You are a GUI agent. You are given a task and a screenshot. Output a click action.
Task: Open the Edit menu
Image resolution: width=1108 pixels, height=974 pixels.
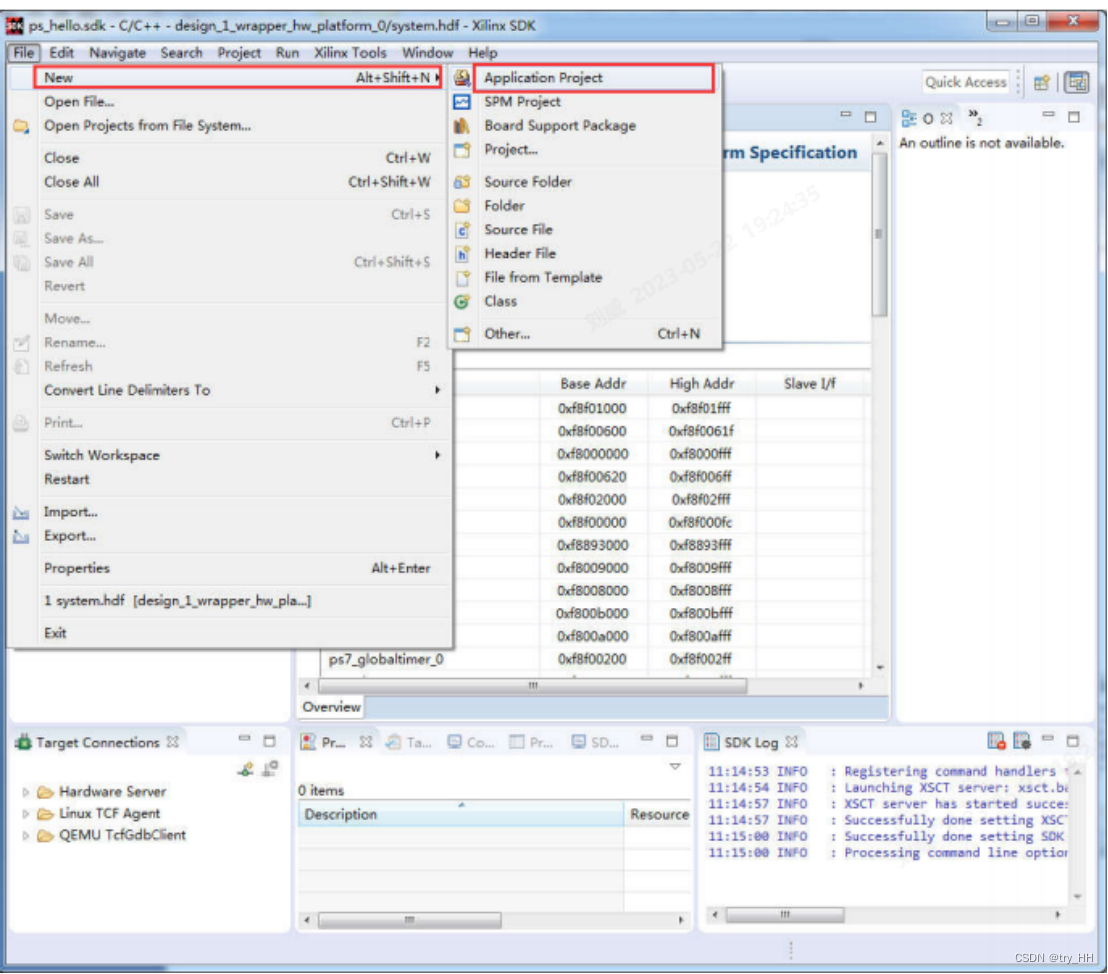pos(61,53)
